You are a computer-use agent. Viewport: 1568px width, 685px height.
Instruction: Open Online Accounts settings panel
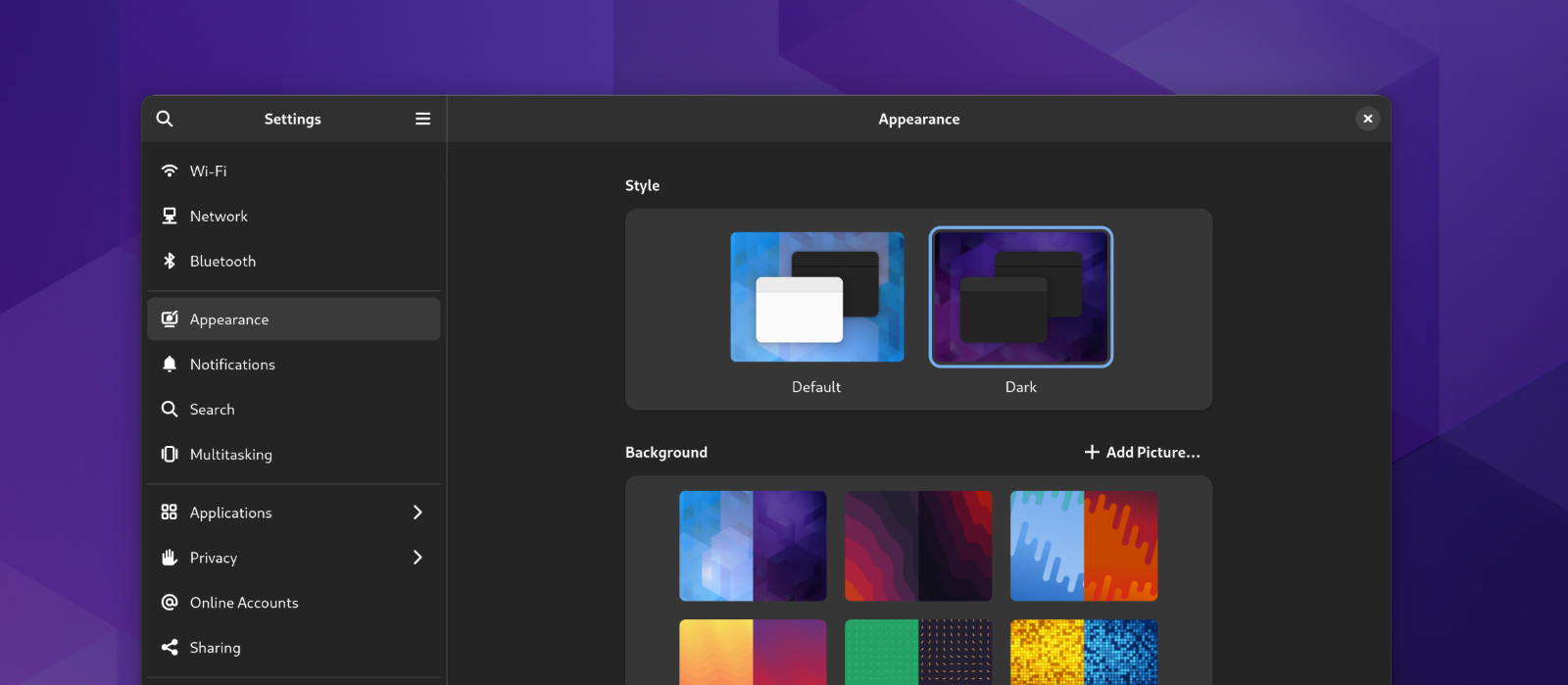pyautogui.click(x=294, y=602)
